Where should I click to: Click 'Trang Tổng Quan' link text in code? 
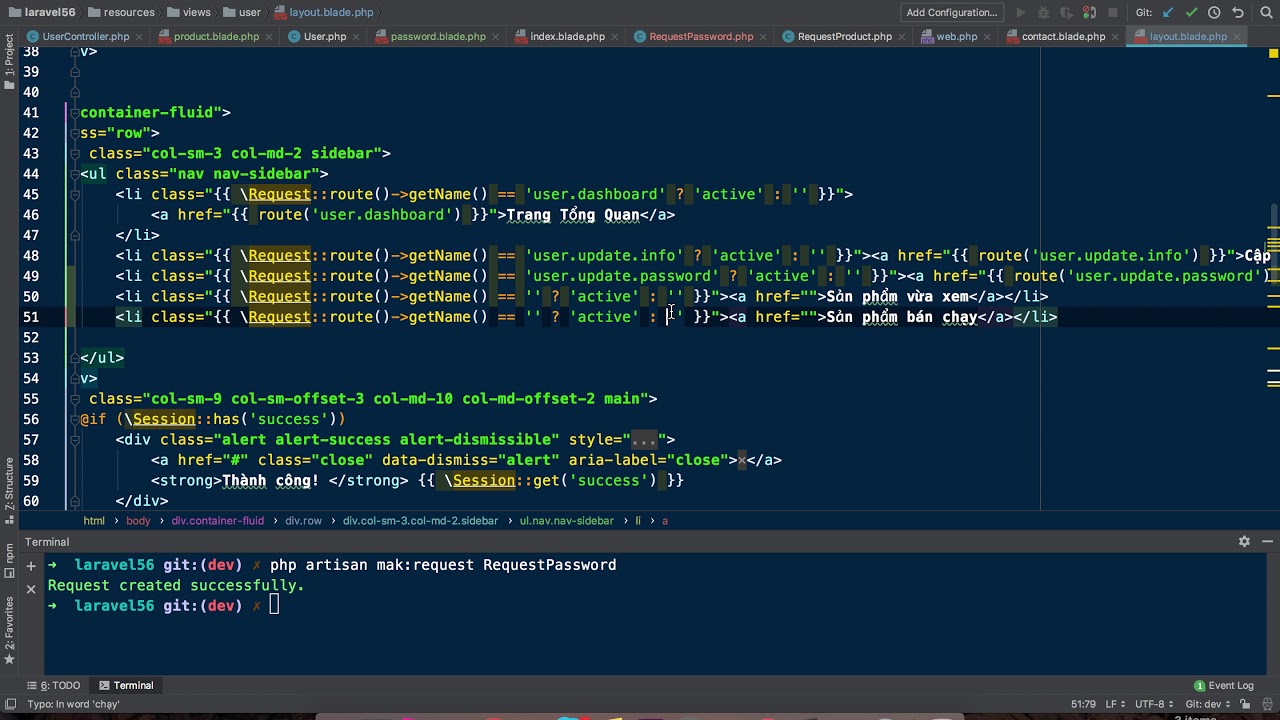pyautogui.click(x=572, y=215)
